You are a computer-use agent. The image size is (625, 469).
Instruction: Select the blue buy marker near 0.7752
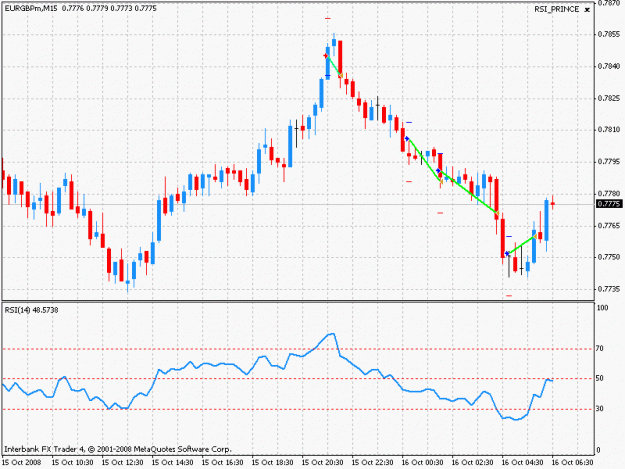click(x=507, y=253)
